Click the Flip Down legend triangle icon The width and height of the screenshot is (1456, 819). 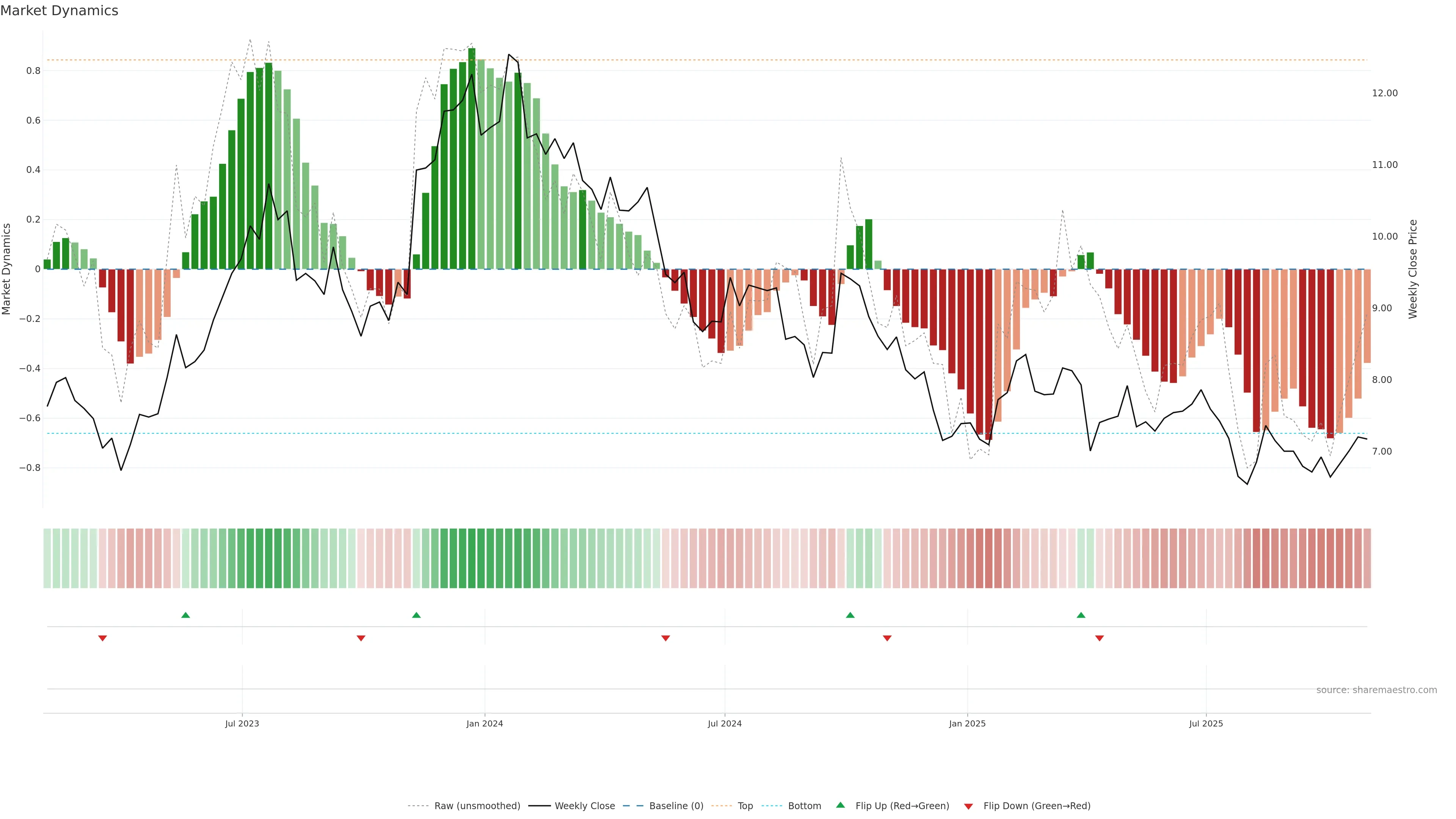[968, 806]
